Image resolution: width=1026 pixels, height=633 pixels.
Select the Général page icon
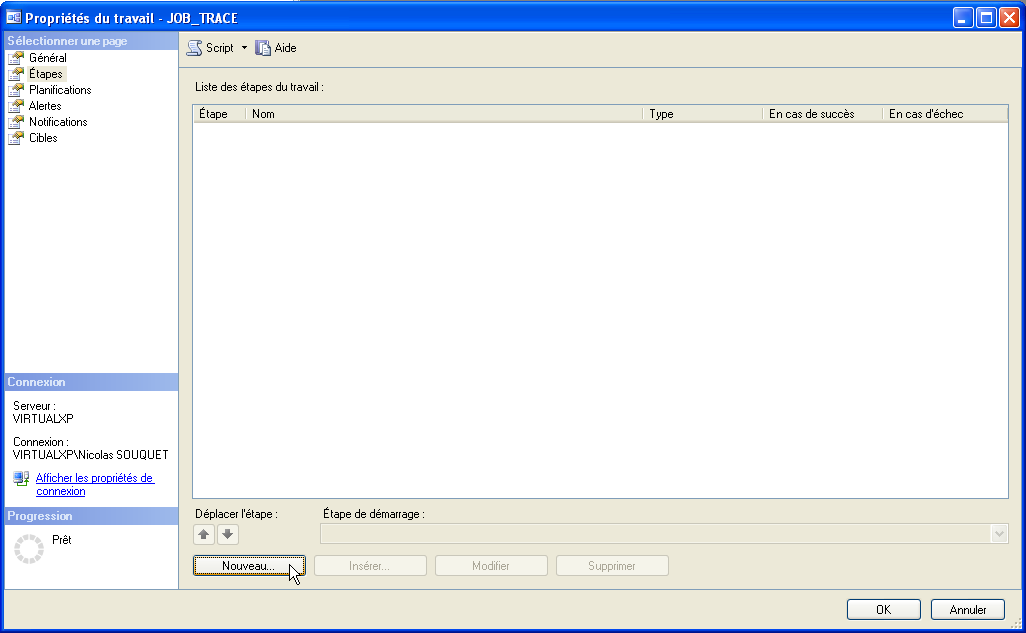tap(16, 58)
